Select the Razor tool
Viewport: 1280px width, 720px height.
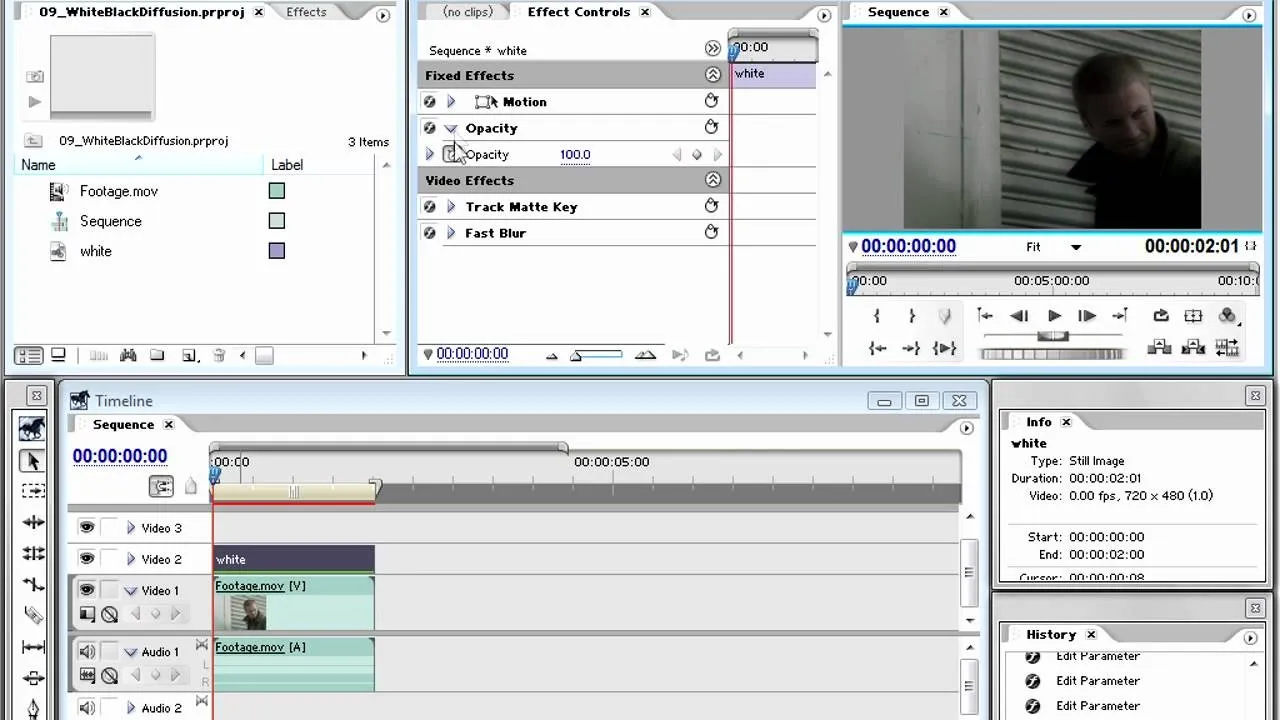(x=32, y=615)
